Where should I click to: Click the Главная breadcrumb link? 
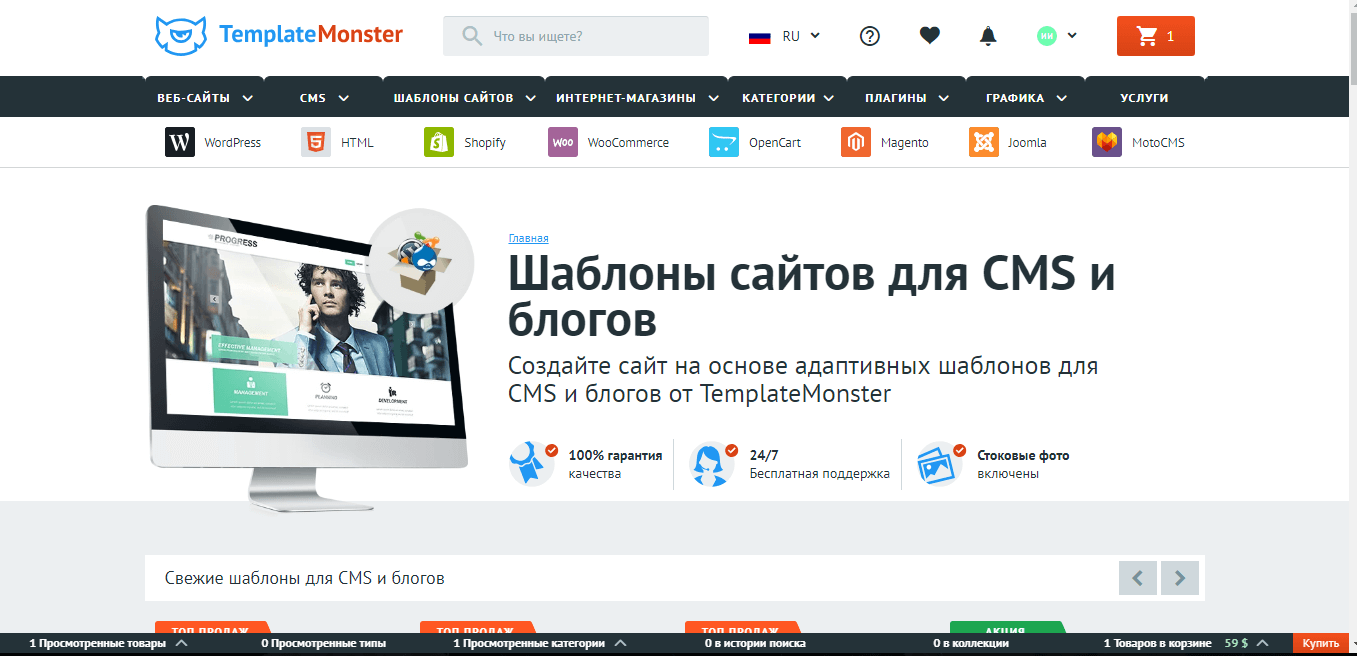528,238
